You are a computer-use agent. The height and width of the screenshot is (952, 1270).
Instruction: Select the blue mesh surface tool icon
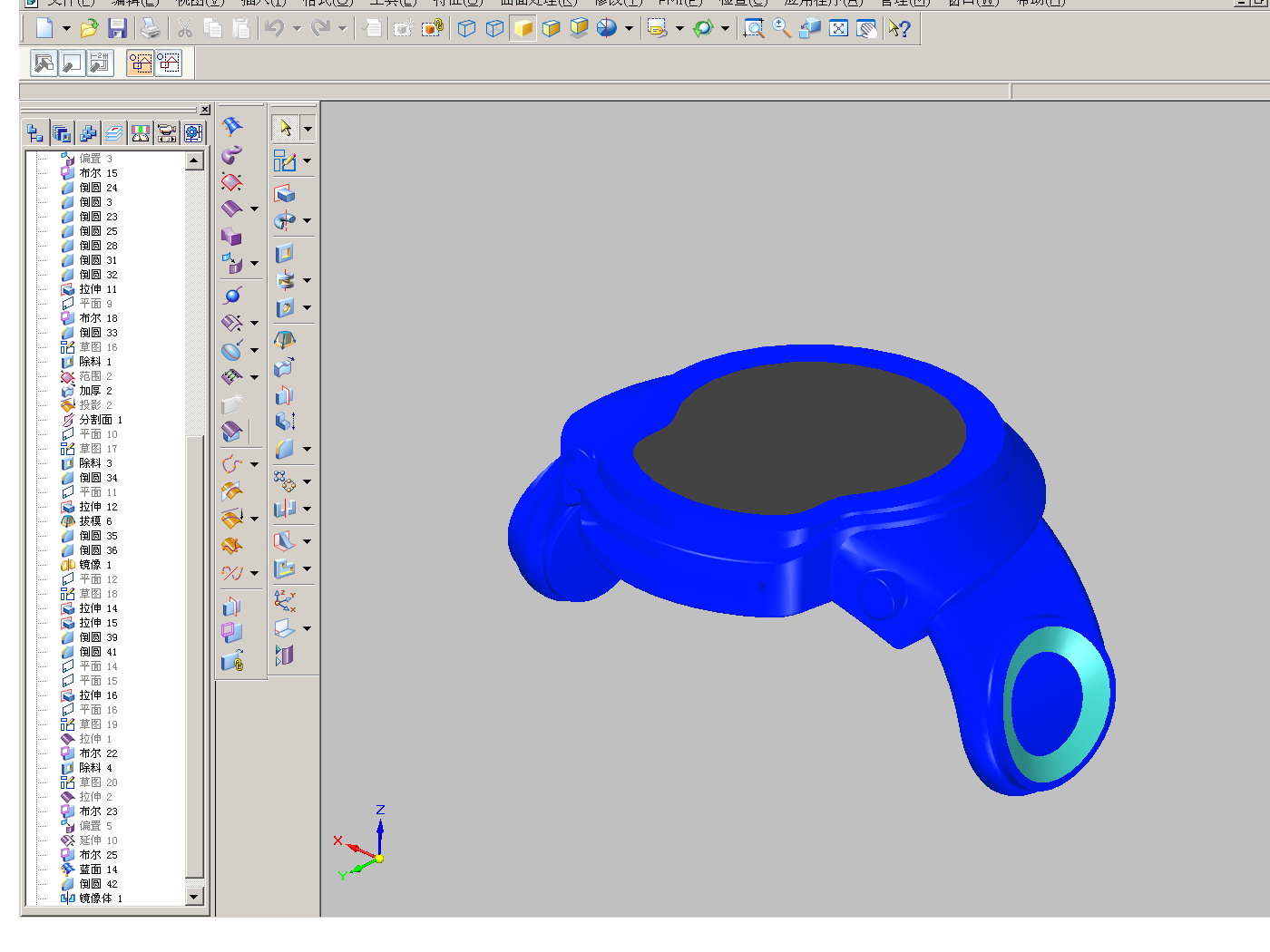pos(232,126)
